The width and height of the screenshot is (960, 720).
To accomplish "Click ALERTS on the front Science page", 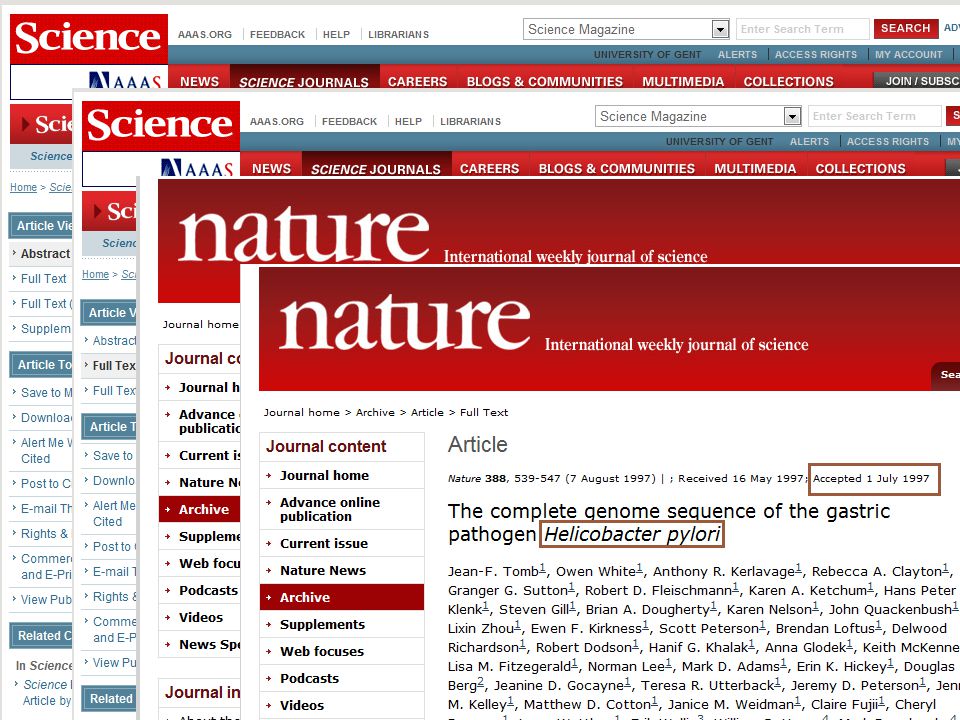I will pos(809,141).
